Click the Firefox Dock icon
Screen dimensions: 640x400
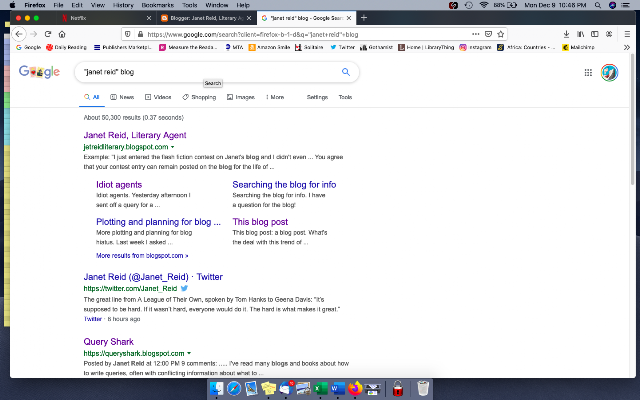[x=355, y=388]
